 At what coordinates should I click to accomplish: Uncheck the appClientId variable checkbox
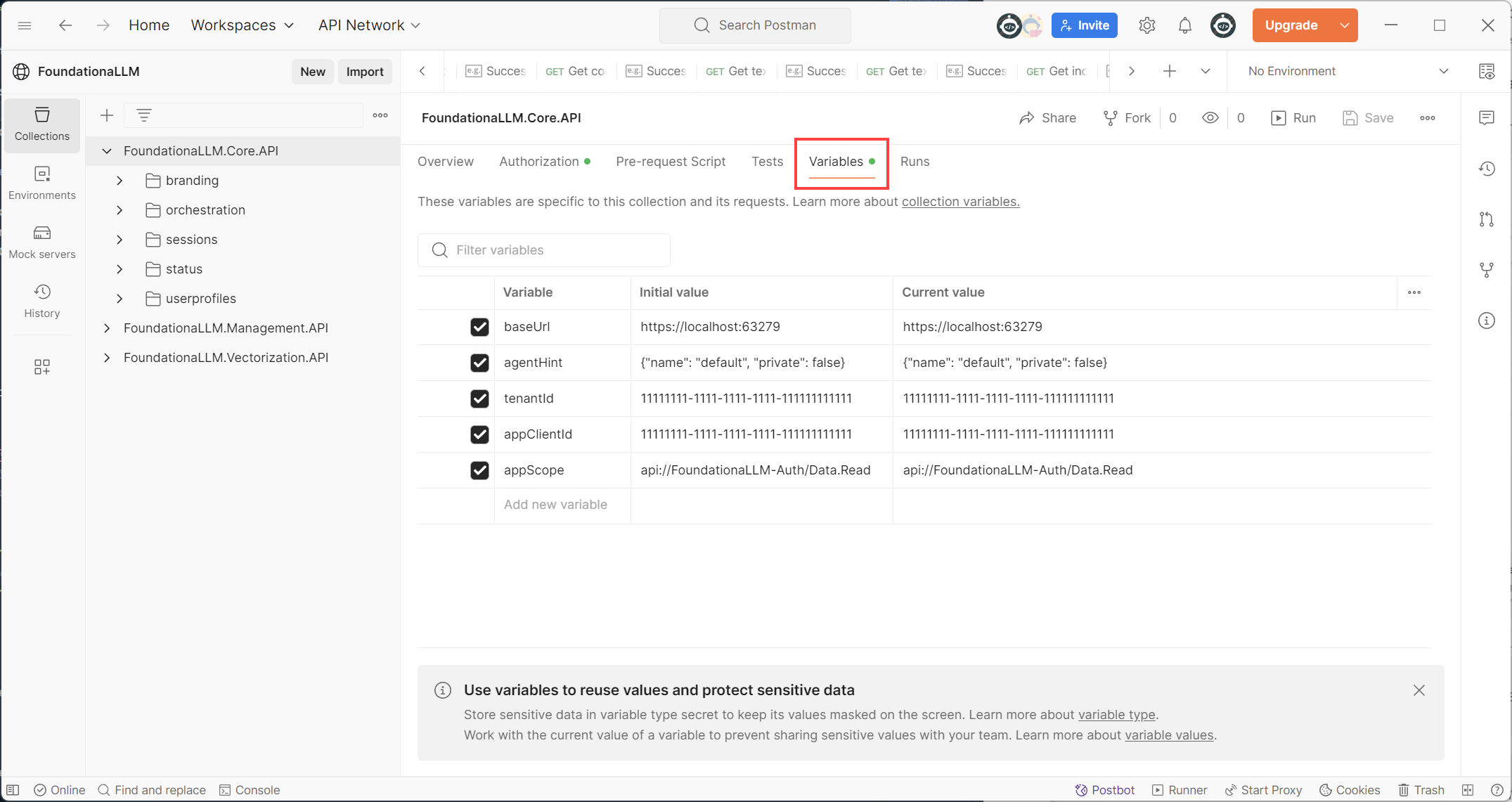tap(479, 434)
